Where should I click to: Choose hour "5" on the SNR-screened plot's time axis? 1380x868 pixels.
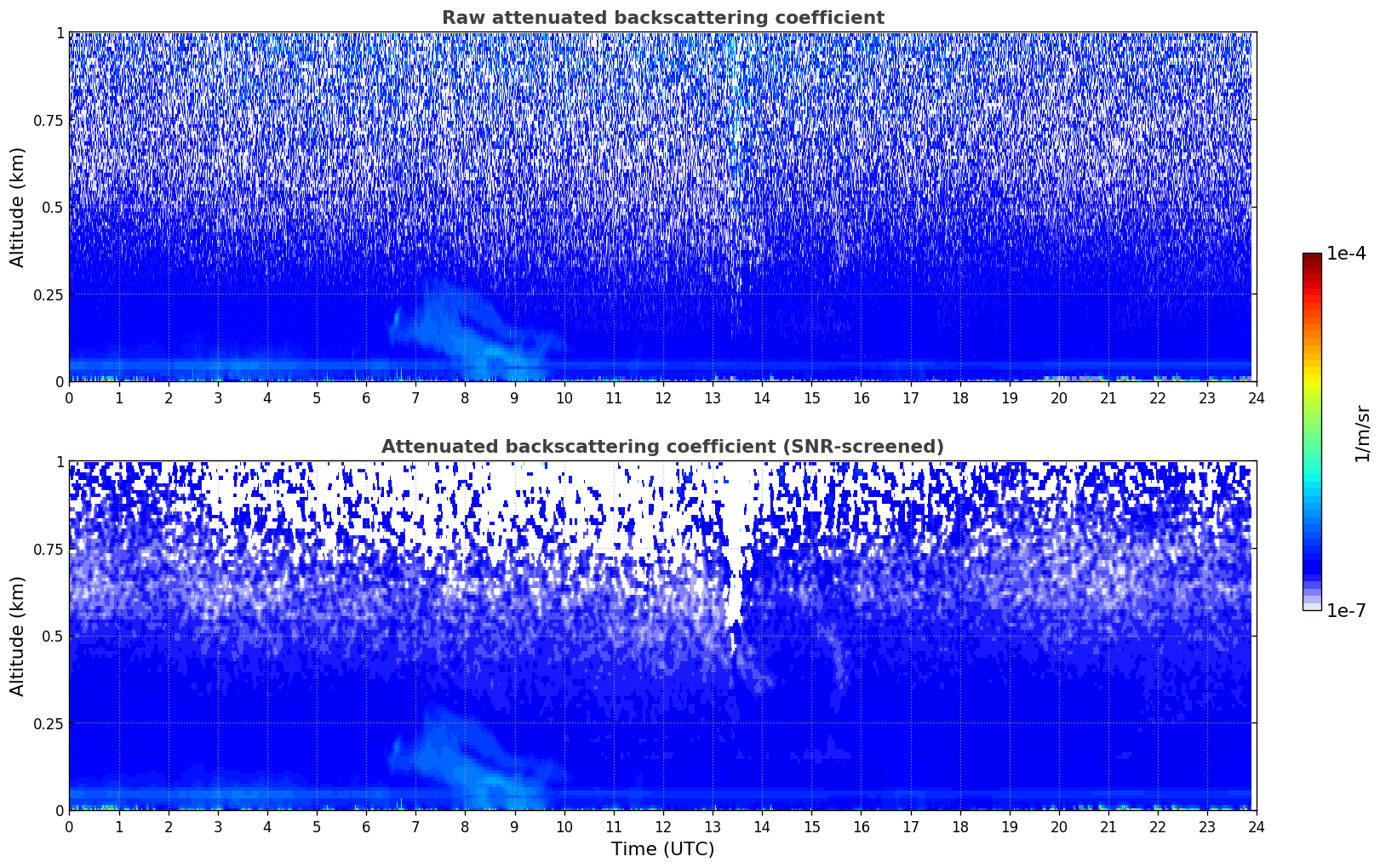[317, 826]
